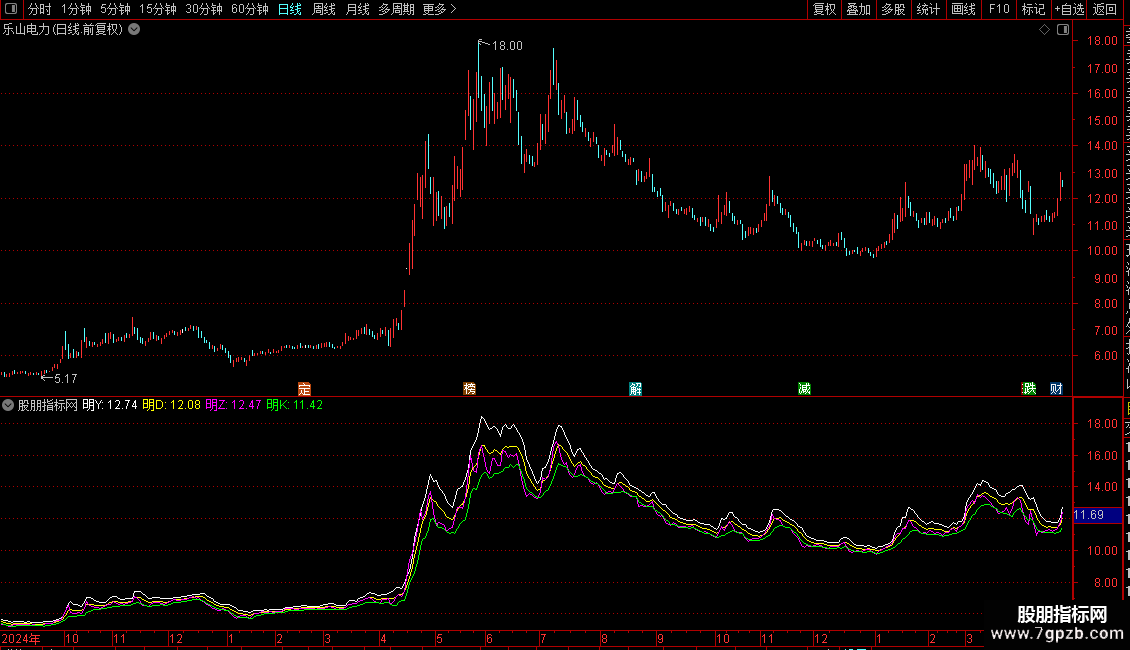The image size is (1130, 650).
Task: Click the orange 定 event marker
Action: [x=305, y=389]
